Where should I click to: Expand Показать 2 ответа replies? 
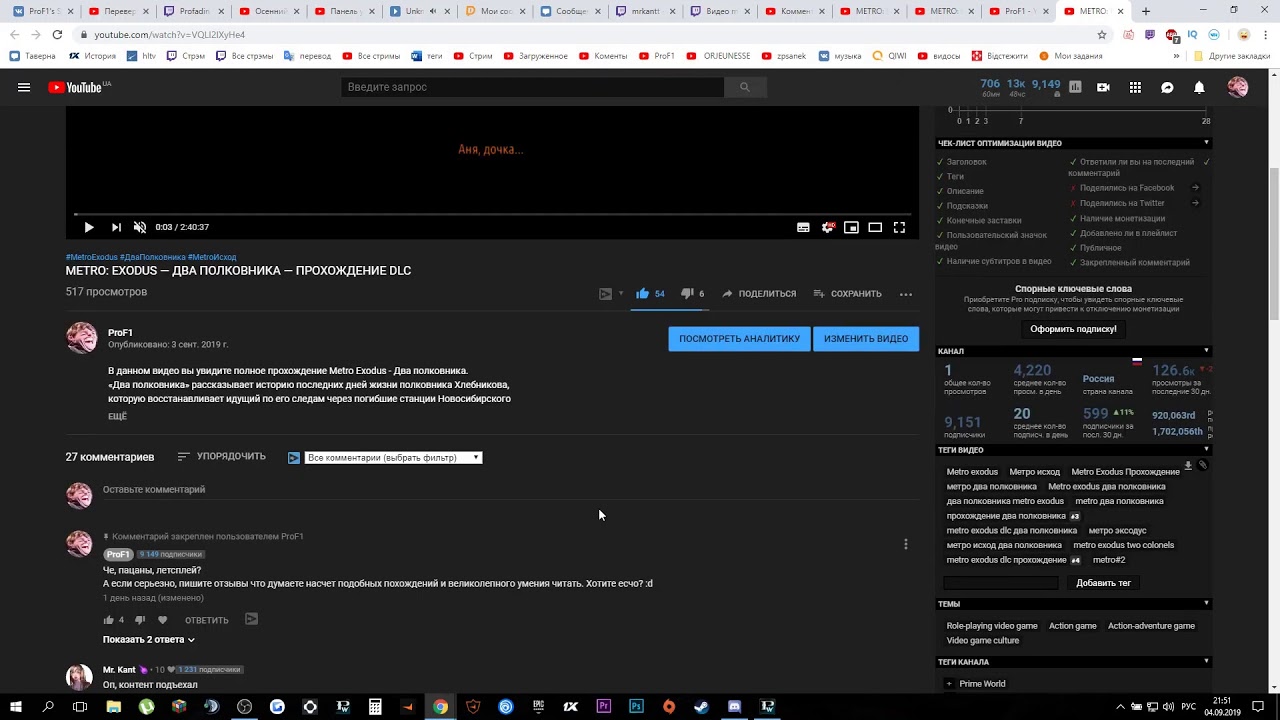click(148, 640)
